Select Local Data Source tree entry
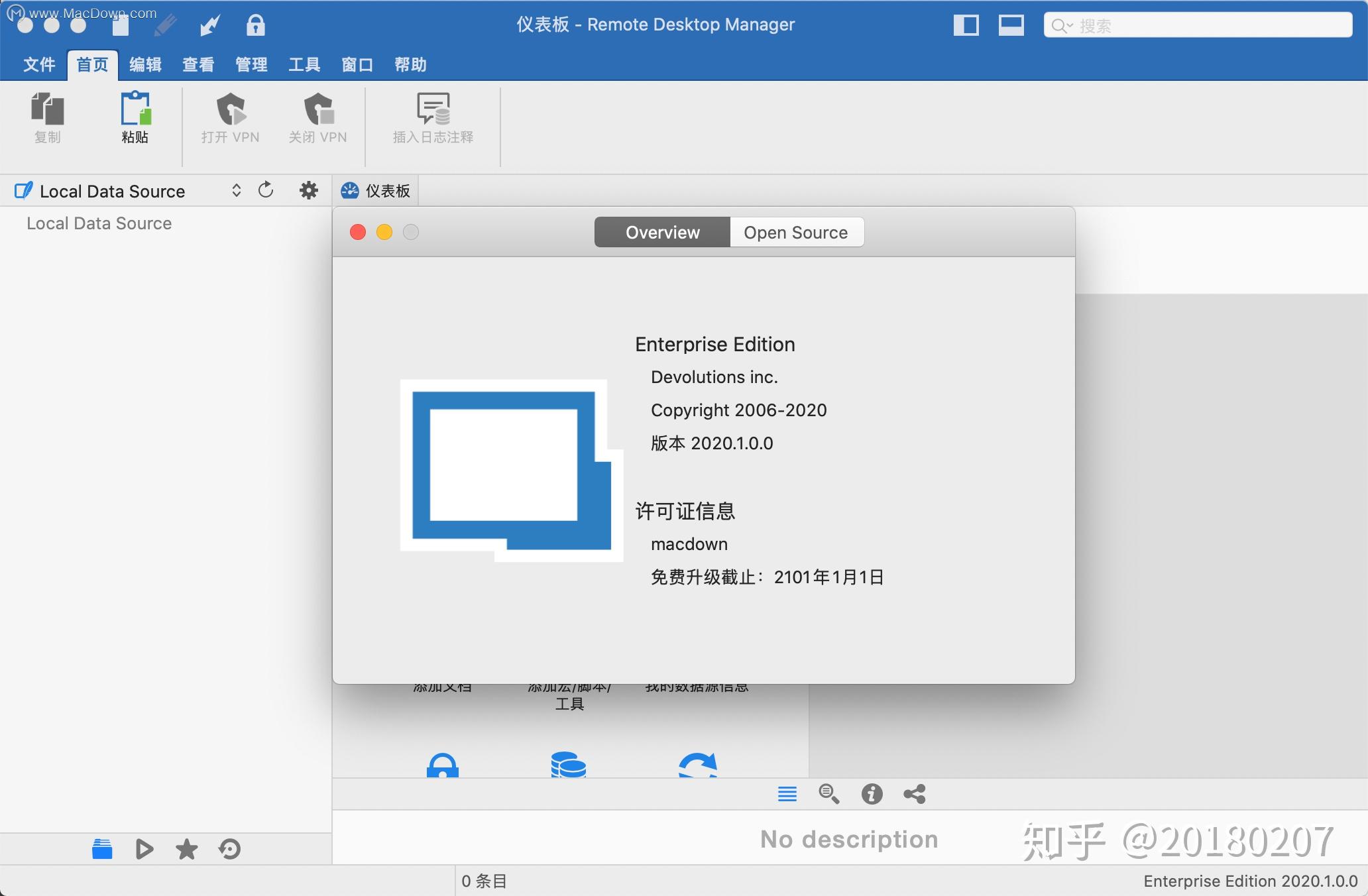 (x=99, y=223)
